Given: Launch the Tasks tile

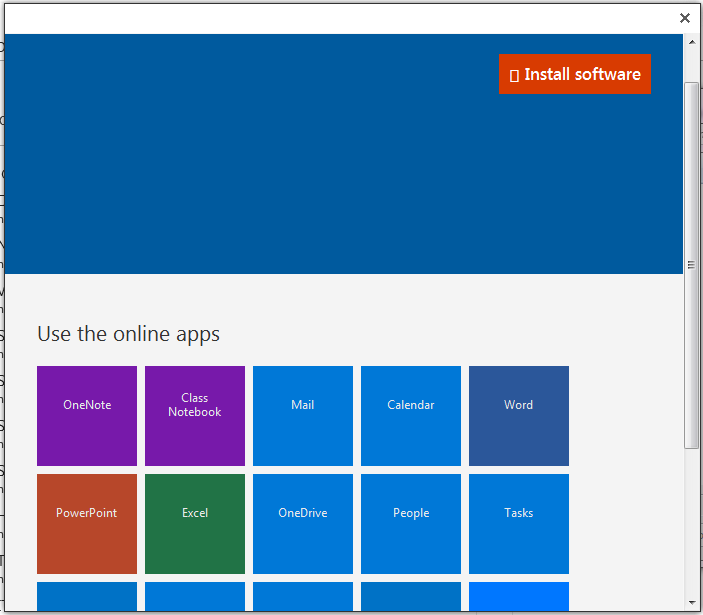Looking at the screenshot, I should [519, 524].
